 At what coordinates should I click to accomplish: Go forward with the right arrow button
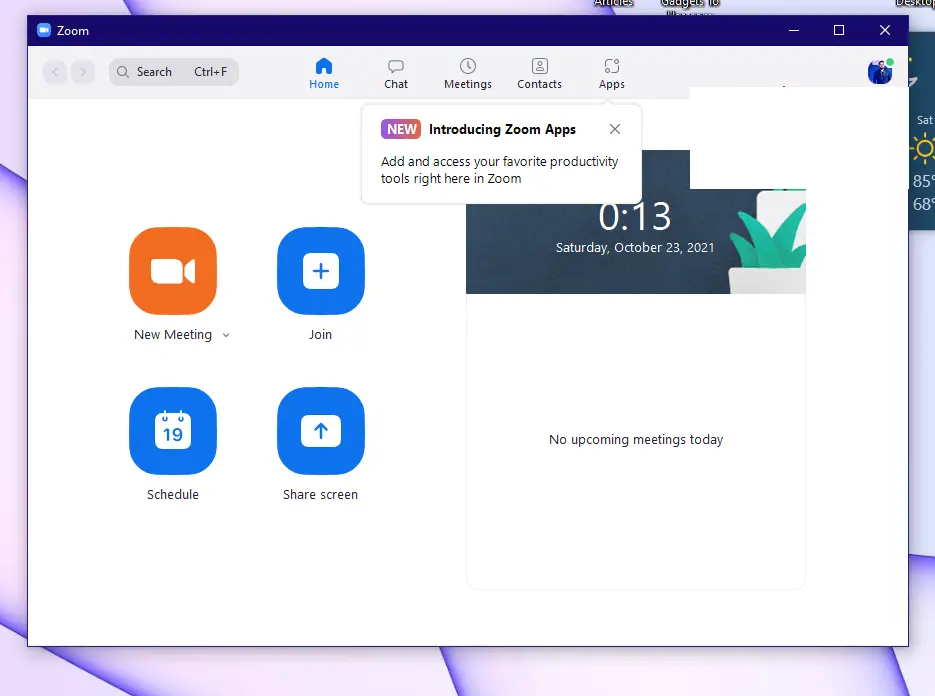(83, 72)
